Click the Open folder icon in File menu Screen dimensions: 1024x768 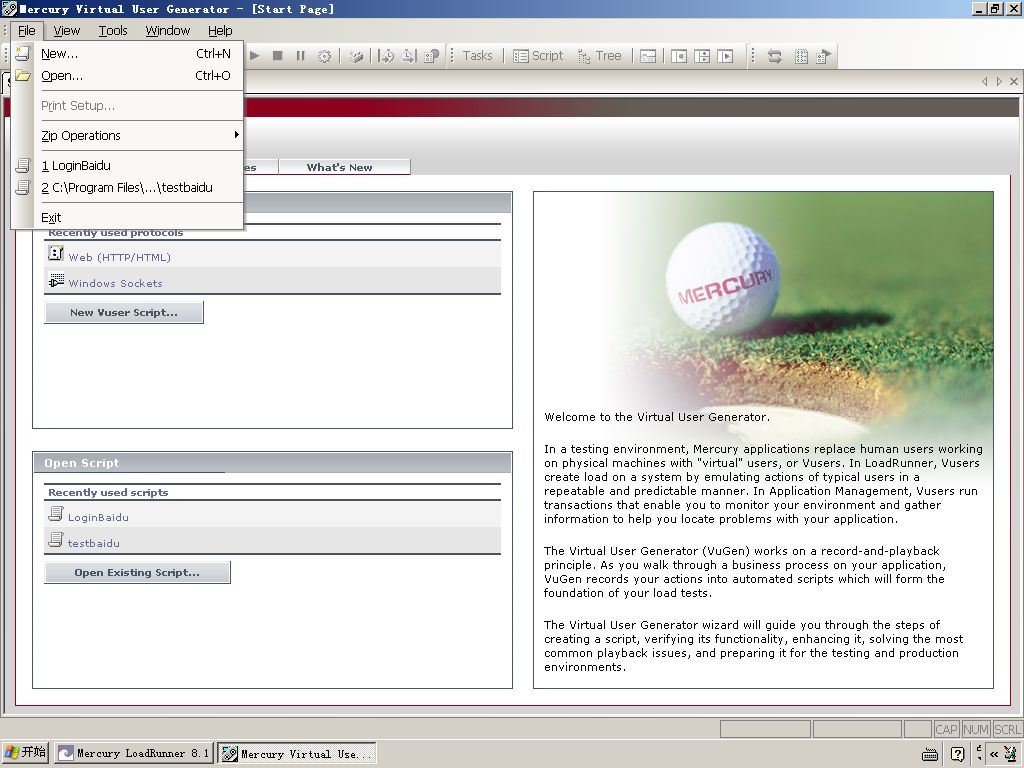23,76
